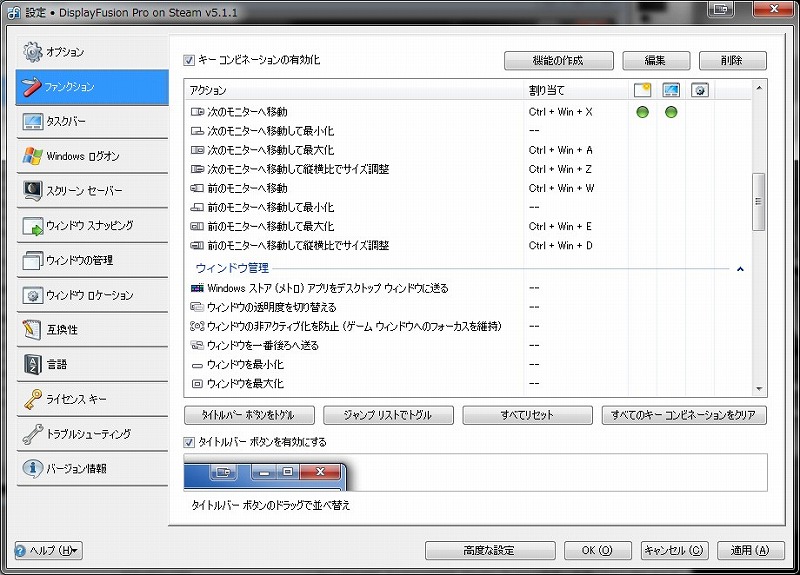Click the titlebar button column header icon

pos(642,90)
